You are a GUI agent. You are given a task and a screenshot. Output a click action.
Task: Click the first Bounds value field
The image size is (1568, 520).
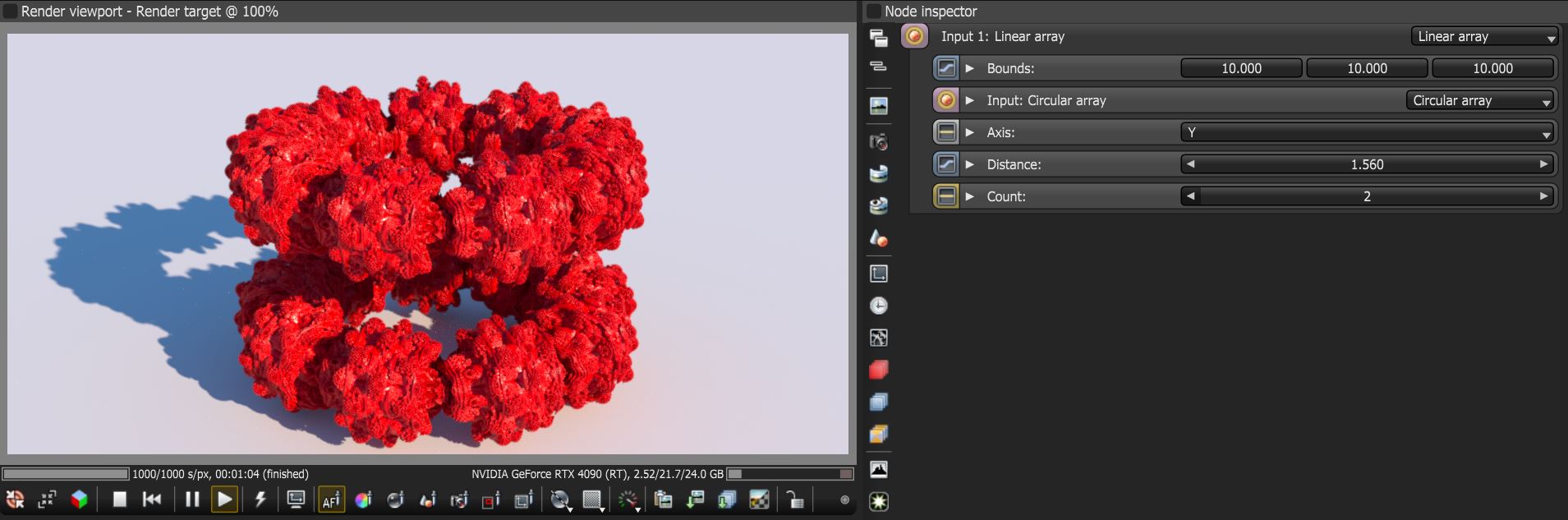[x=1241, y=68]
